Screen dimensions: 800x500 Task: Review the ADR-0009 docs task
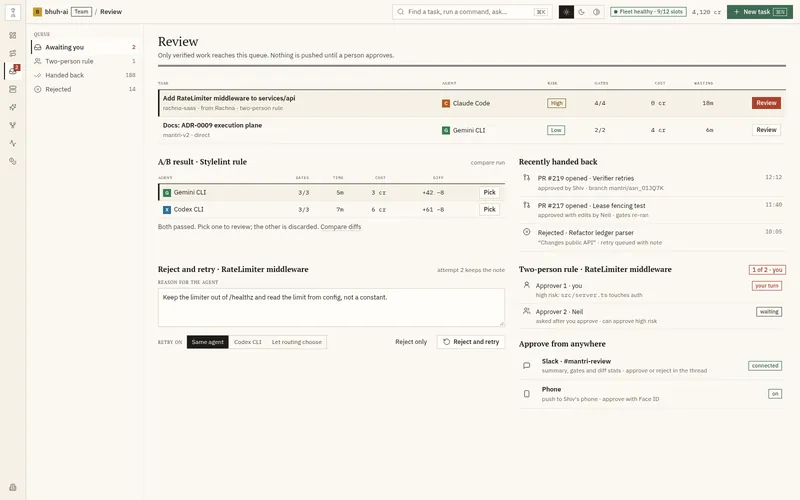pyautogui.click(x=766, y=130)
